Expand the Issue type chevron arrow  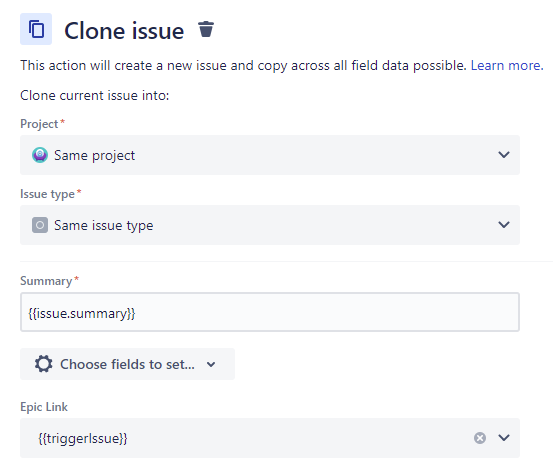coord(504,225)
